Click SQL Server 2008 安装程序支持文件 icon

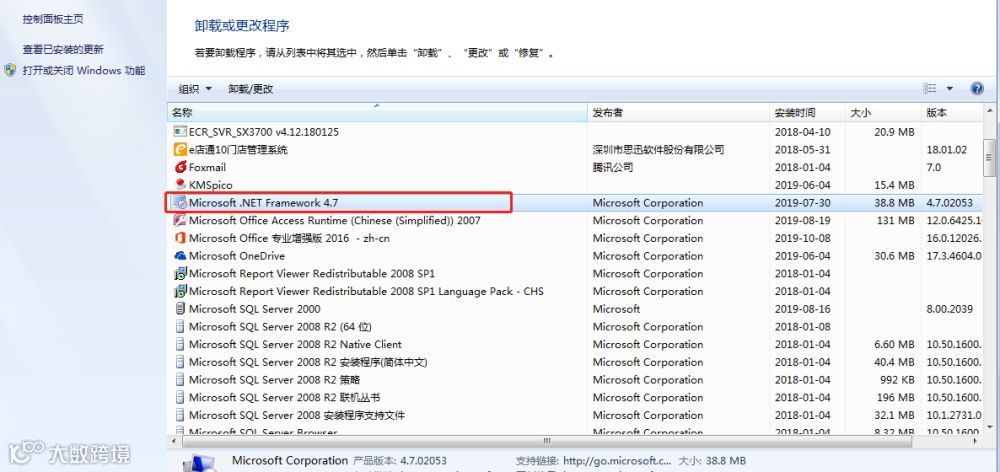coord(180,415)
